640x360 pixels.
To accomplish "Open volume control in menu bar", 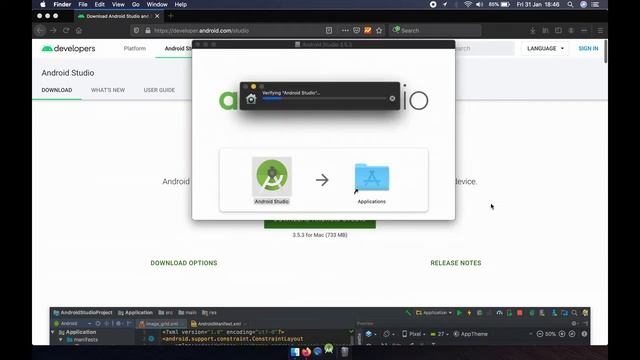I will tap(480, 4).
